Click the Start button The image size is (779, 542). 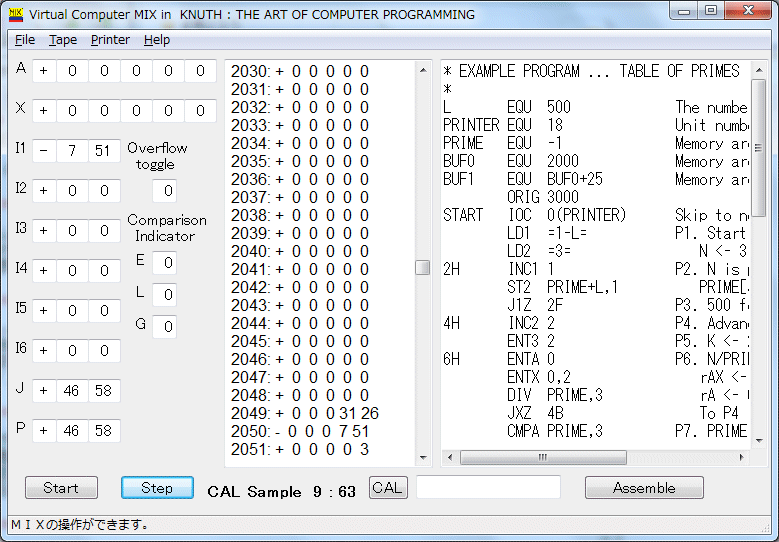tap(61, 488)
